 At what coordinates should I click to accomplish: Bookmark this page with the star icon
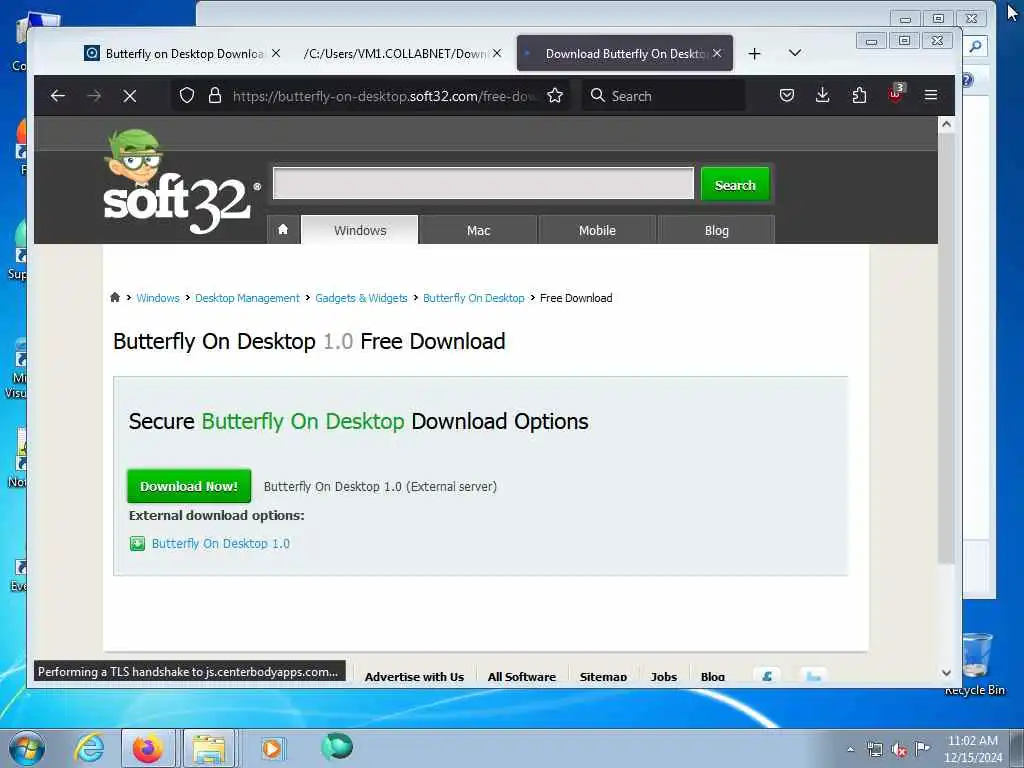point(555,96)
